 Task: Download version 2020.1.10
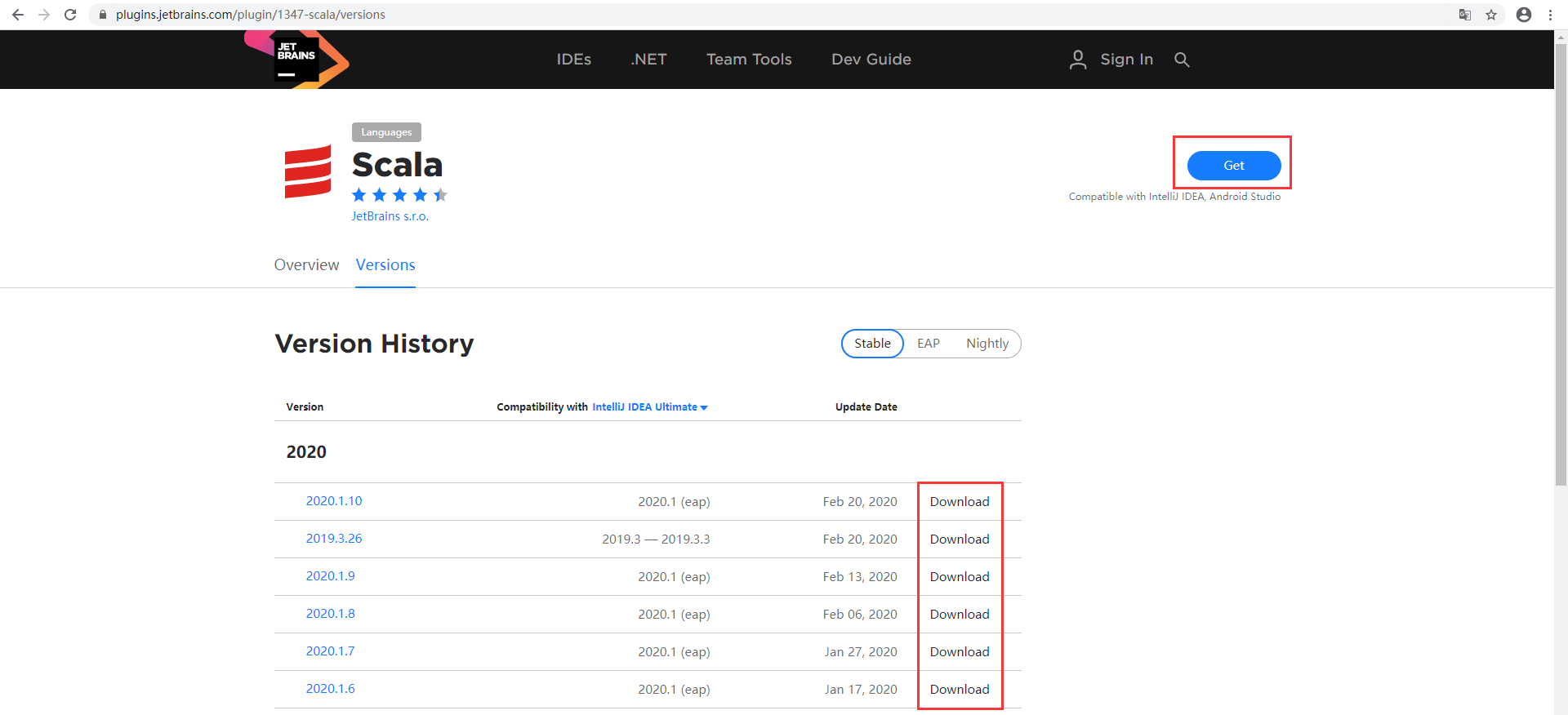[x=960, y=502]
